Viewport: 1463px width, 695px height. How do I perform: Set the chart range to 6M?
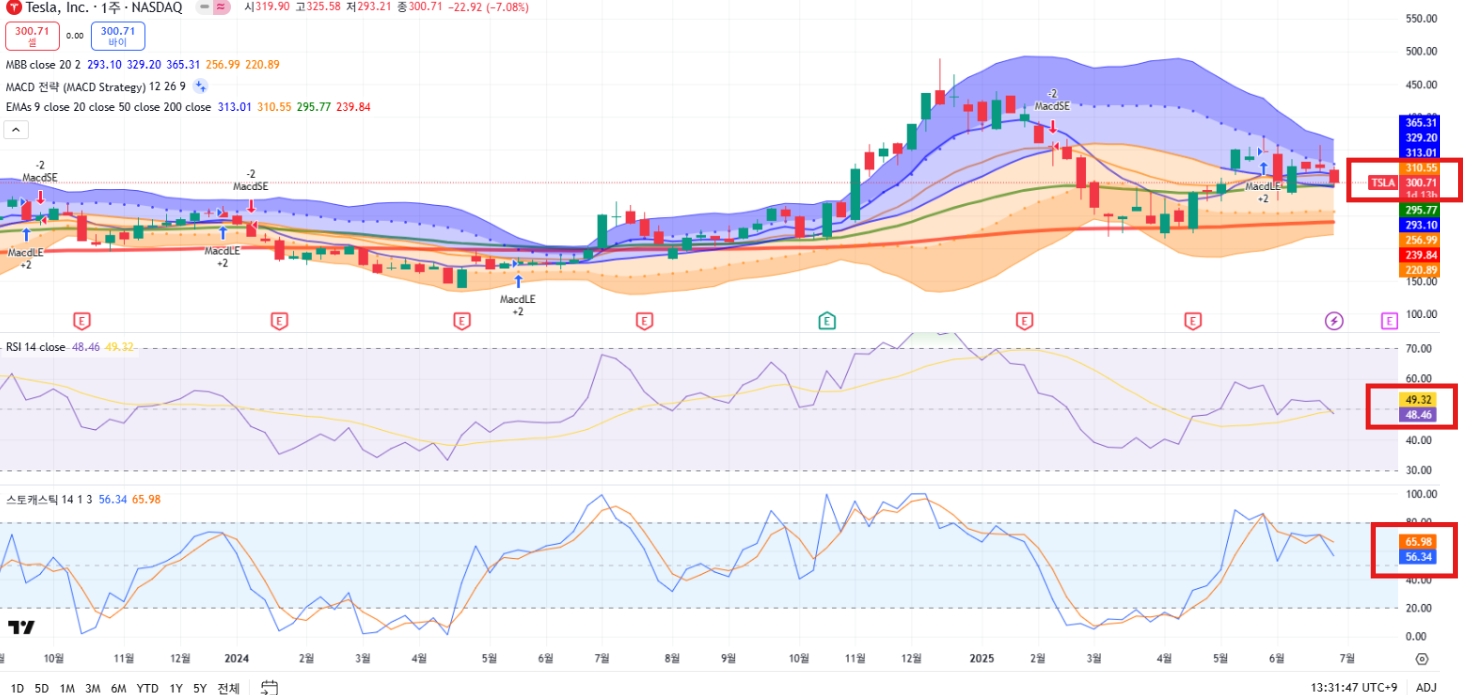(x=119, y=688)
